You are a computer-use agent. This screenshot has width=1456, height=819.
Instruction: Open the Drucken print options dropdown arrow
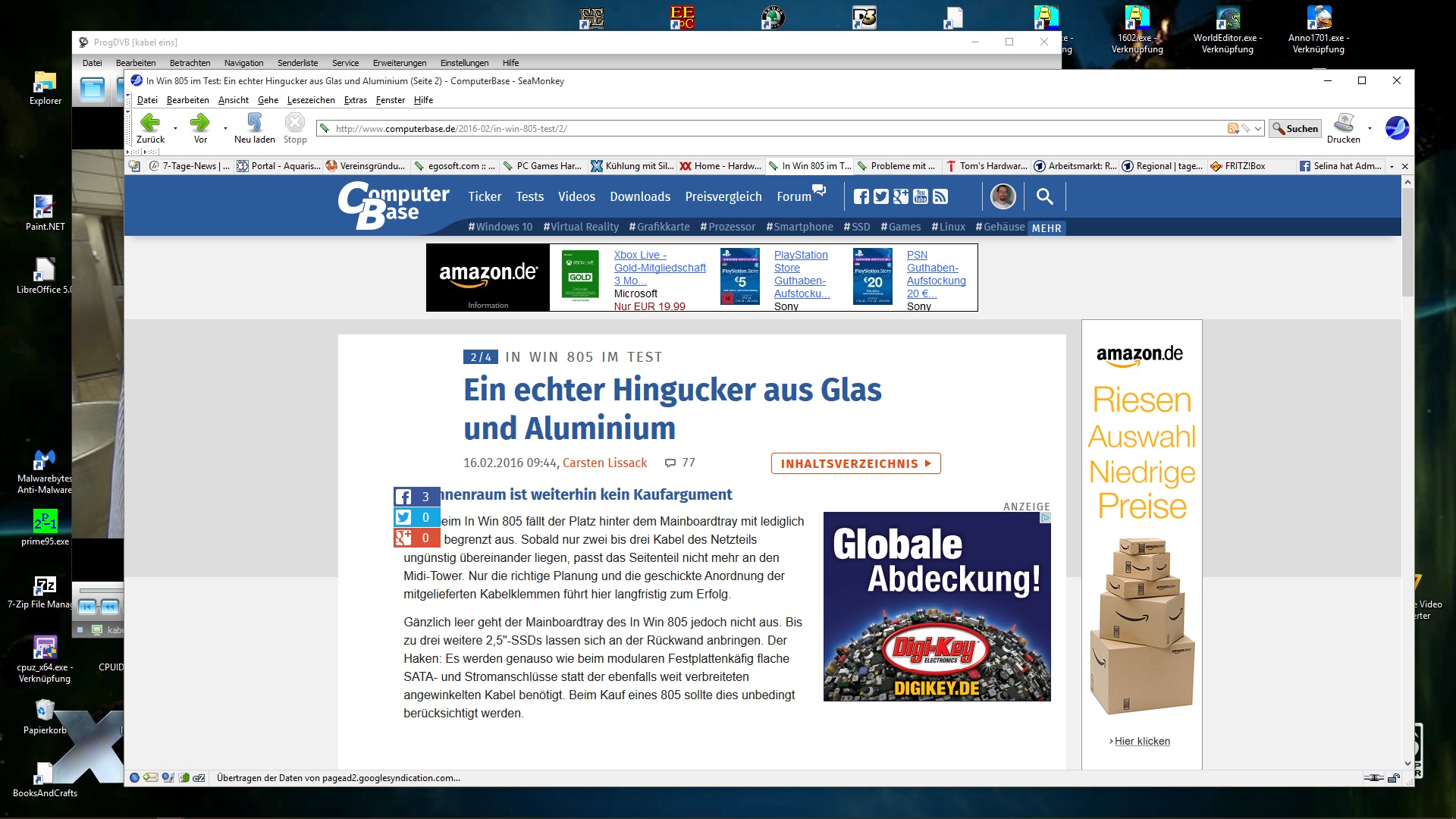1370,128
